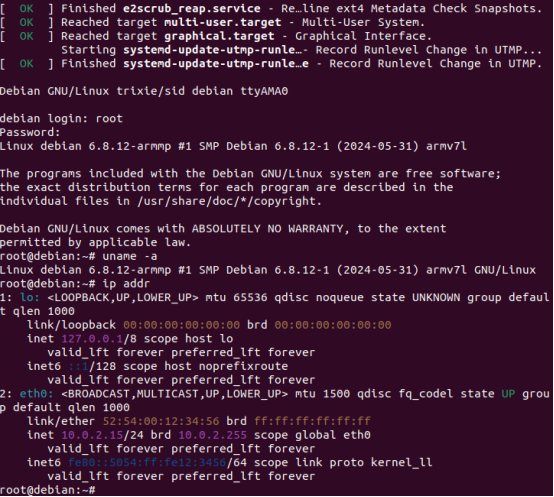
Task: Click the graphical.target bold text
Action: pyautogui.click(x=219, y=36)
